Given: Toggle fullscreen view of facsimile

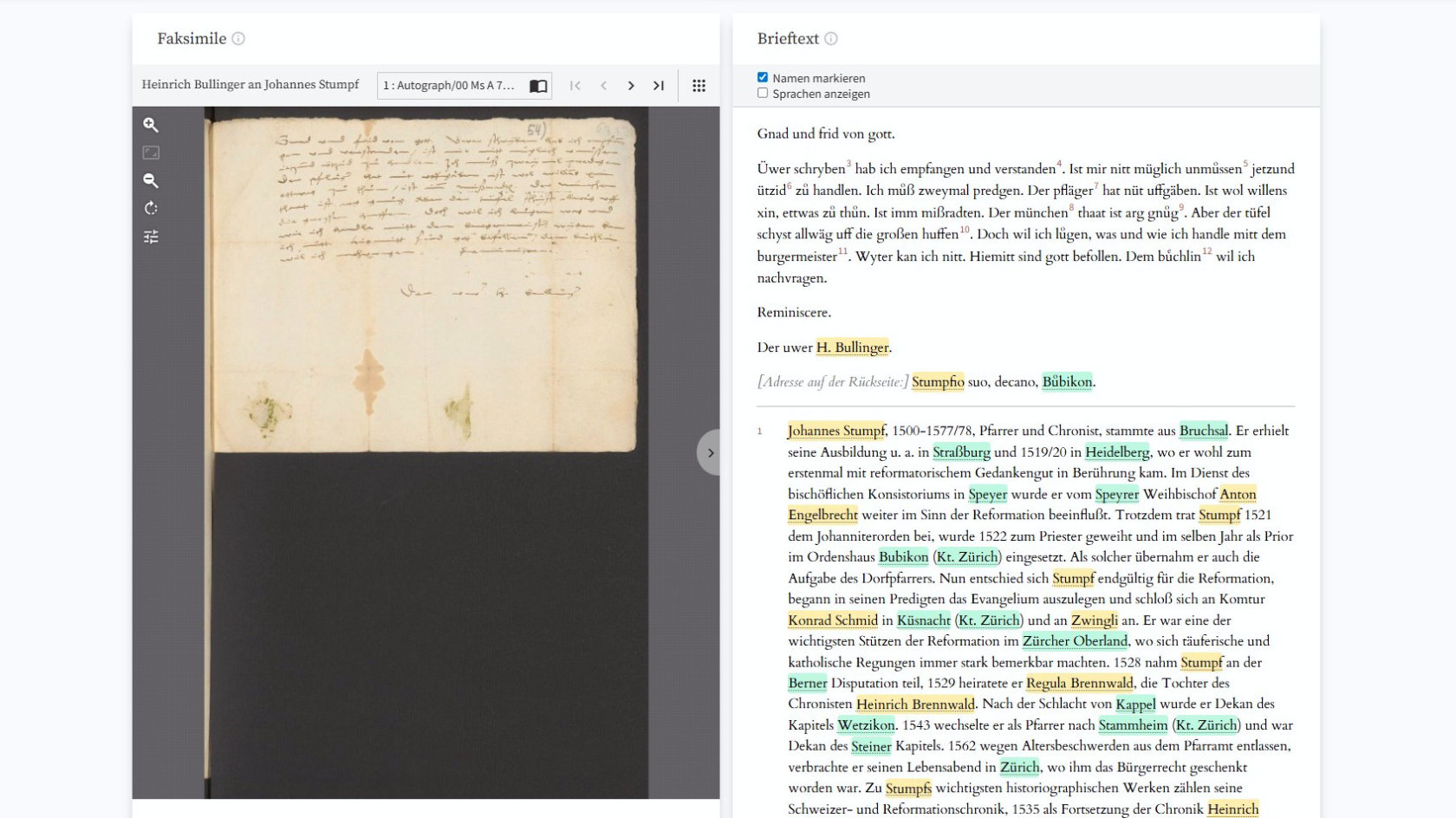Looking at the screenshot, I should tap(151, 153).
